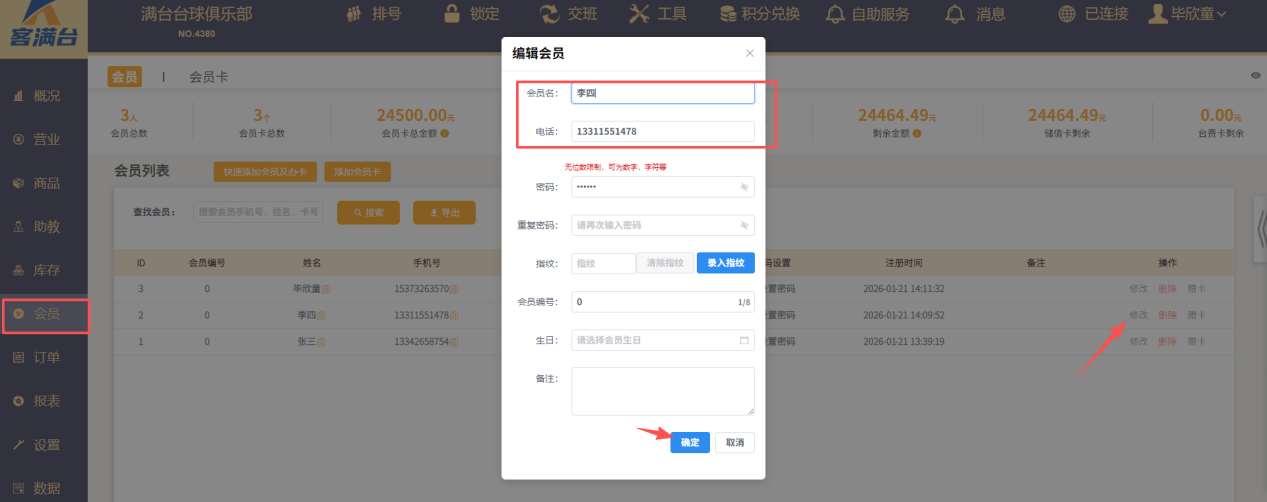Viewport: 1267px width, 502px height.
Task: Click the 搜索 search button
Action: point(368,212)
